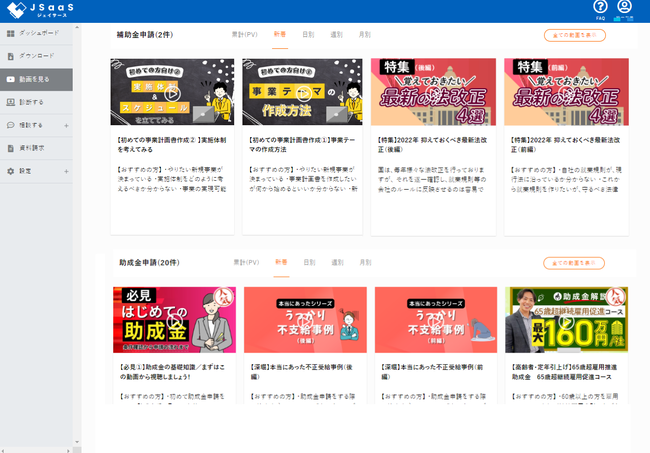
Task: Select 月別 tab in 助成金申請 section
Action: 365,262
